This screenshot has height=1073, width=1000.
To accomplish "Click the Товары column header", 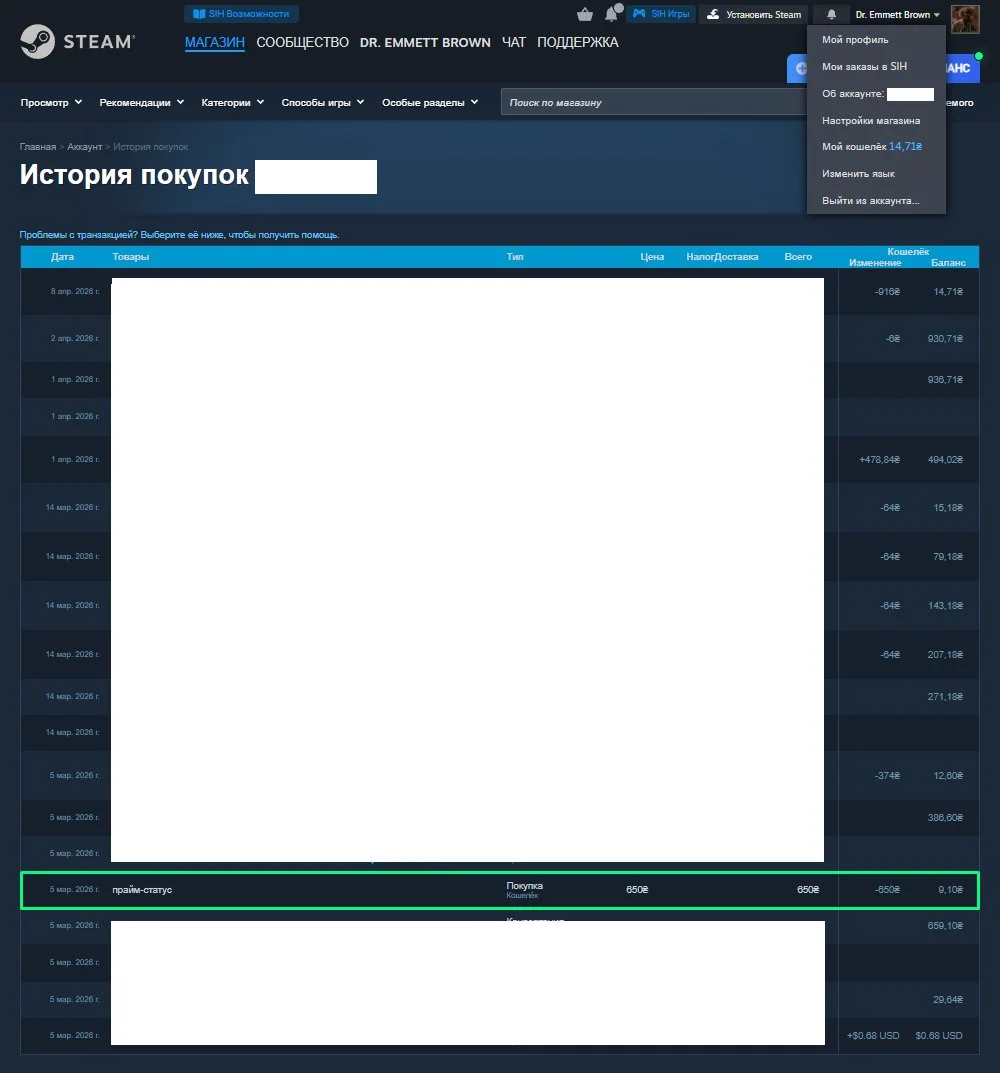I will click(x=131, y=257).
